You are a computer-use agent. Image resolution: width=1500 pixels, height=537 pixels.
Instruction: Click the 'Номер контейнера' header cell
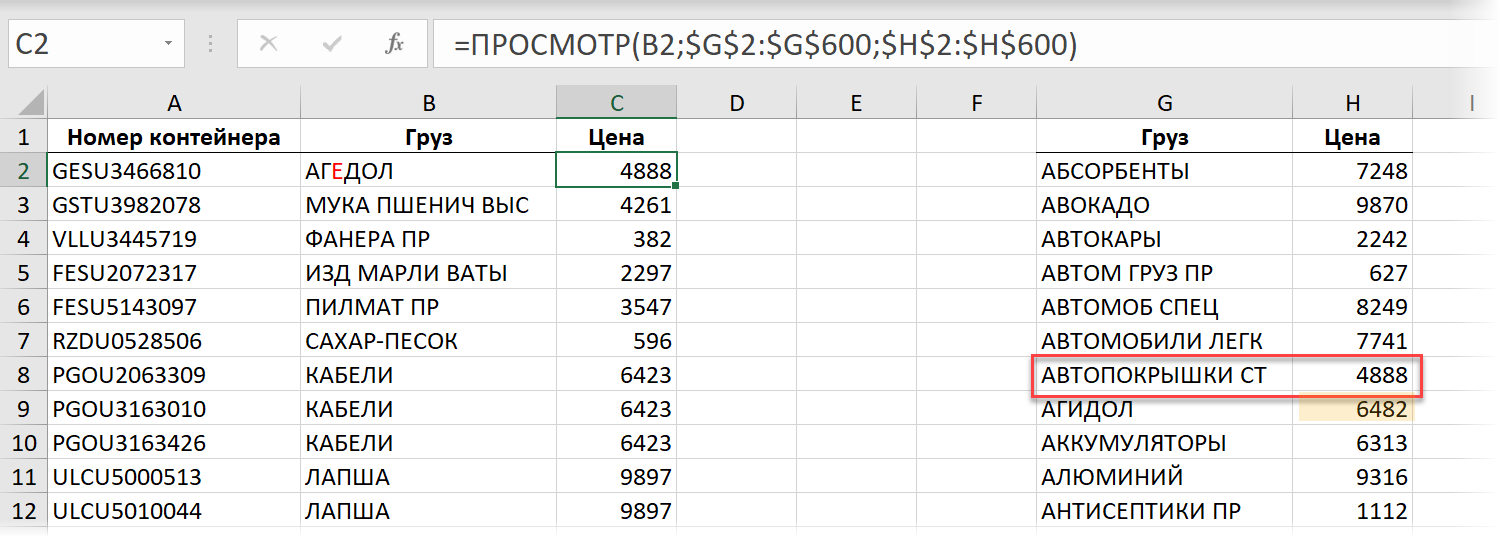tap(174, 137)
